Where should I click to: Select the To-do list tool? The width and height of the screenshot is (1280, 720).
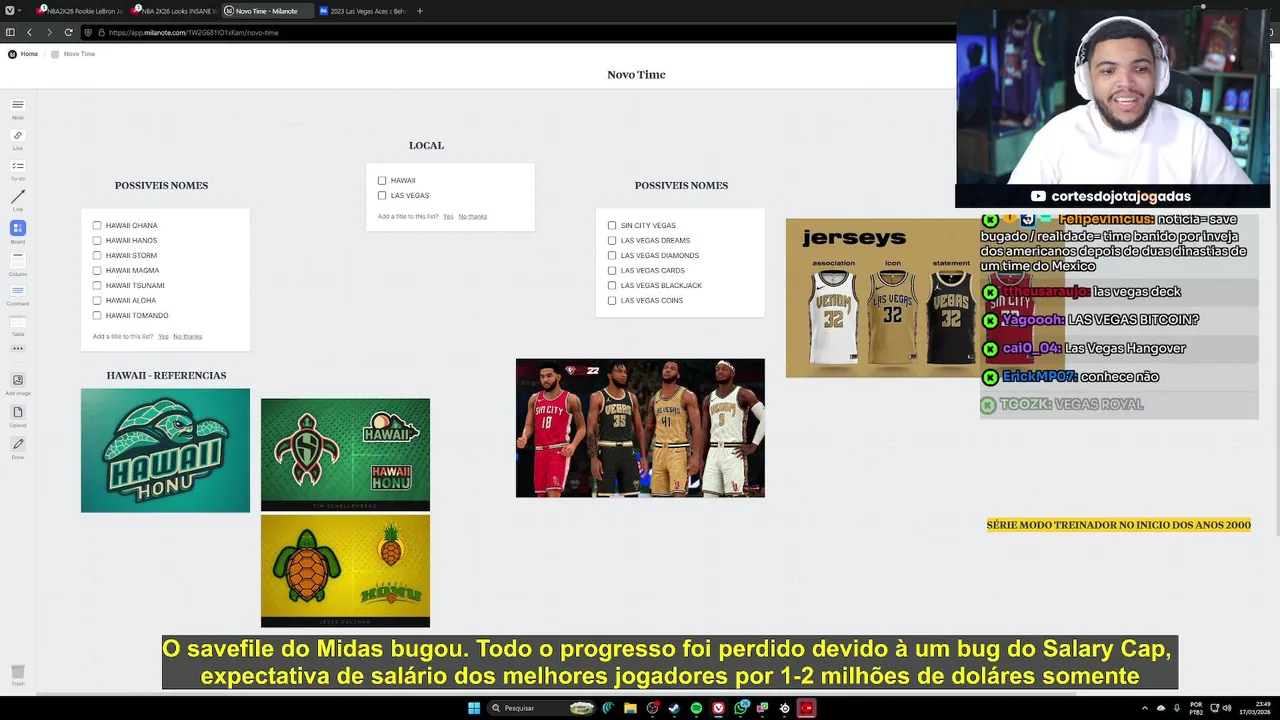18,169
